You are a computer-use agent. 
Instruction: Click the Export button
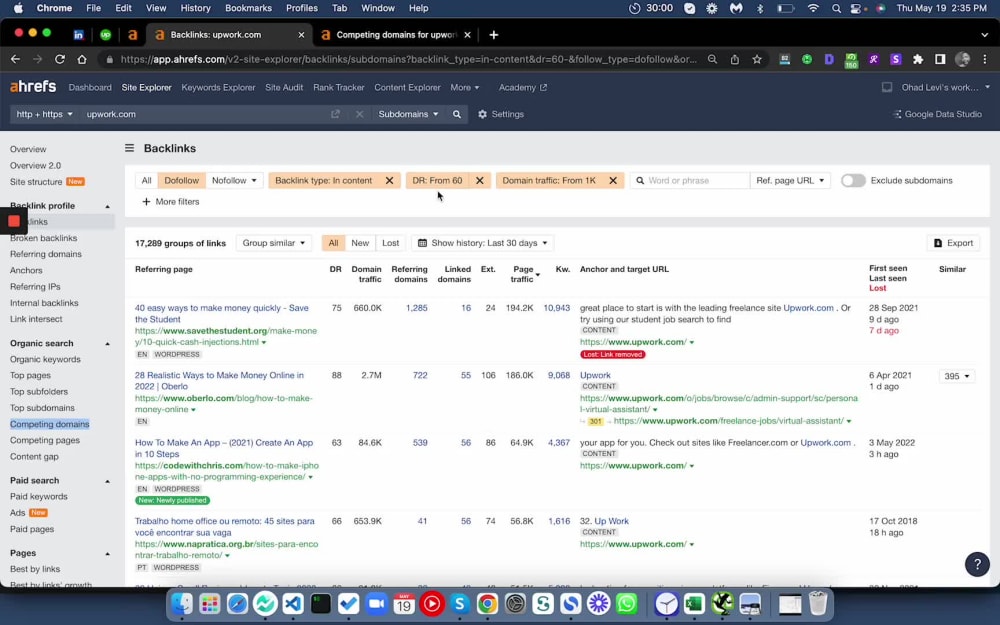coord(953,243)
